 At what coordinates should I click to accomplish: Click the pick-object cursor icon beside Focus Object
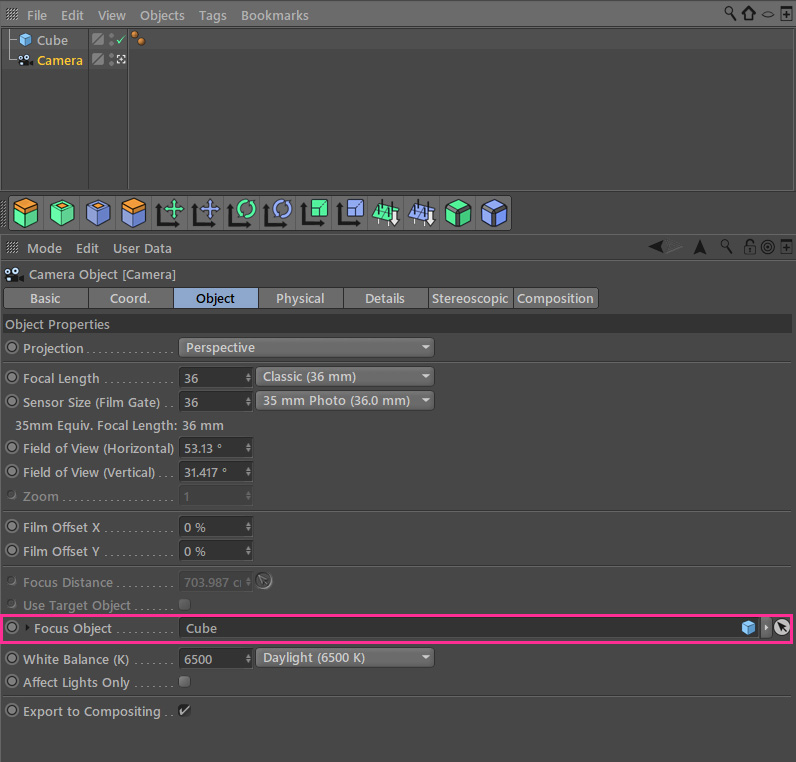pyautogui.click(x=782, y=627)
